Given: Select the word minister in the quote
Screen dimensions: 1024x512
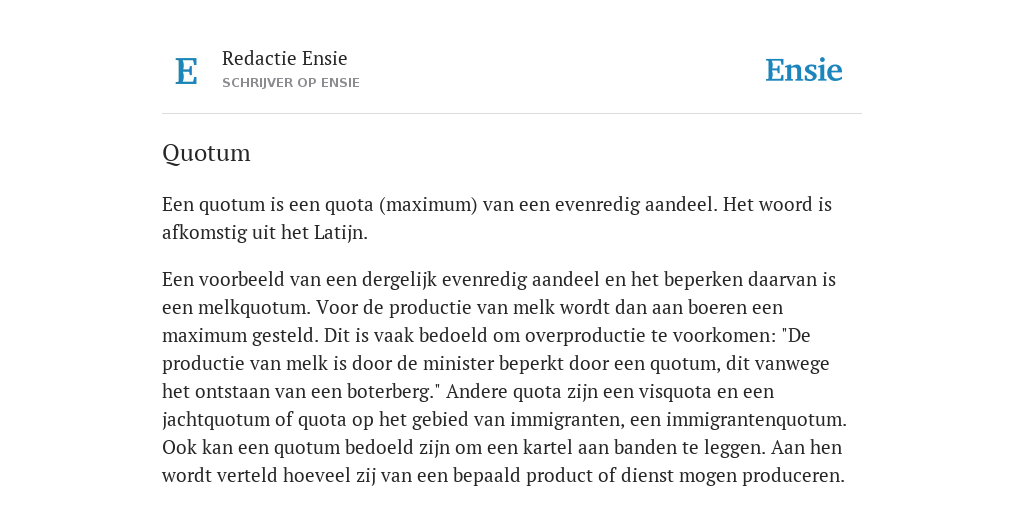Looking at the screenshot, I should (452, 363).
